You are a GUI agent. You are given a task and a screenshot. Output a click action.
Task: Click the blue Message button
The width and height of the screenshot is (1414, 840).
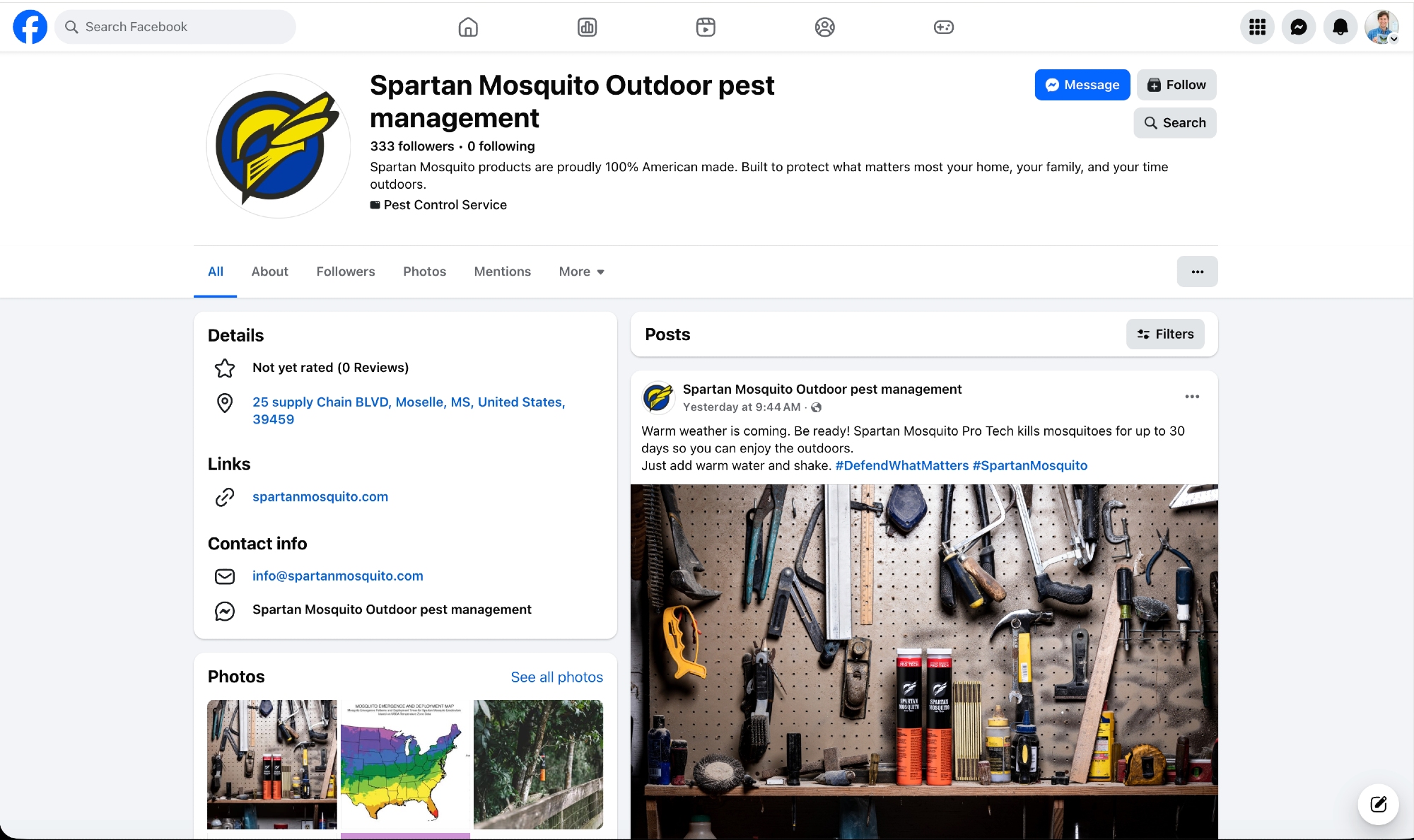[x=1082, y=85]
